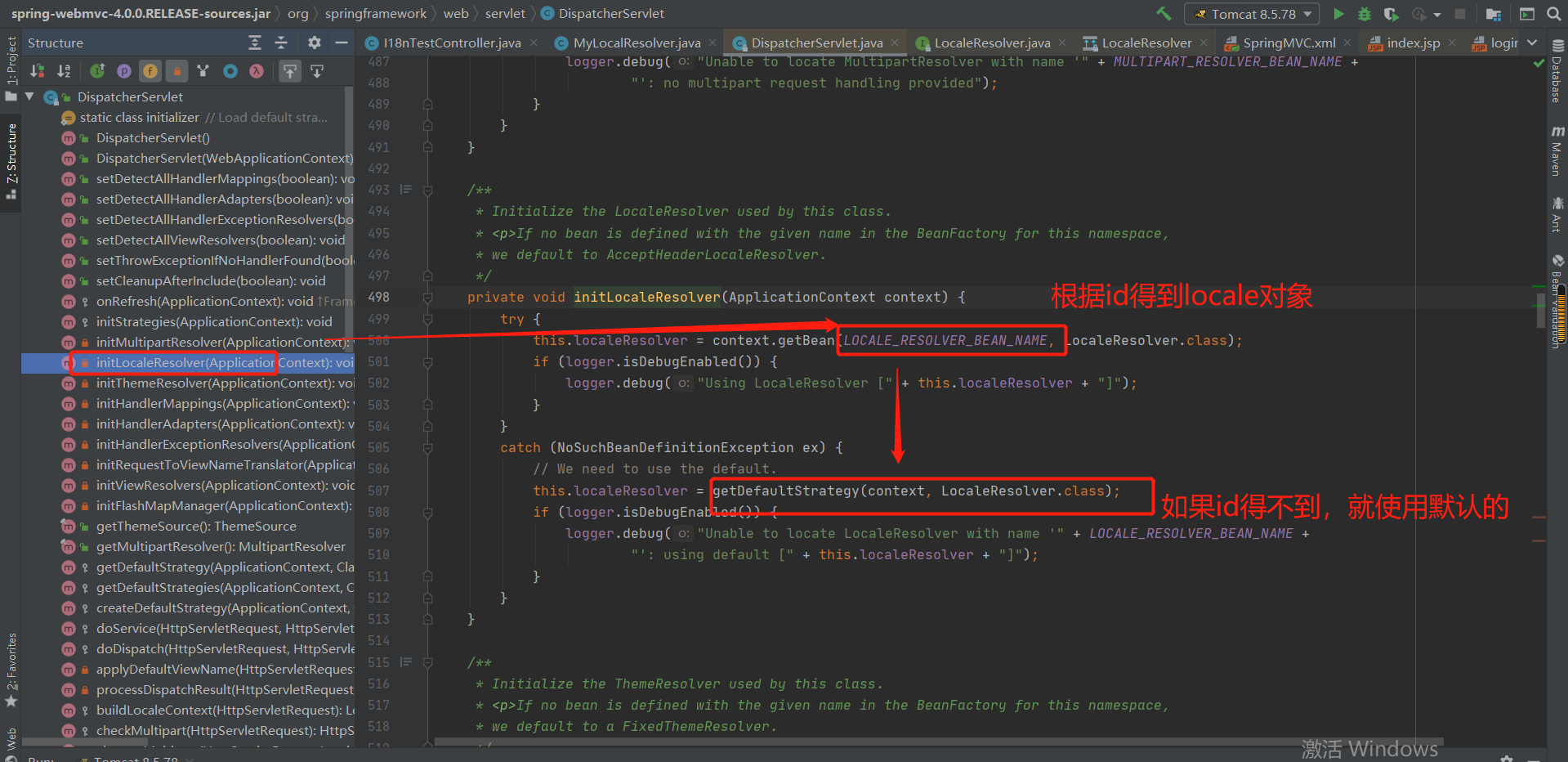This screenshot has height=762, width=1568.
Task: Click spring-webmvc sources jar breadcrumb
Action: 141,14
